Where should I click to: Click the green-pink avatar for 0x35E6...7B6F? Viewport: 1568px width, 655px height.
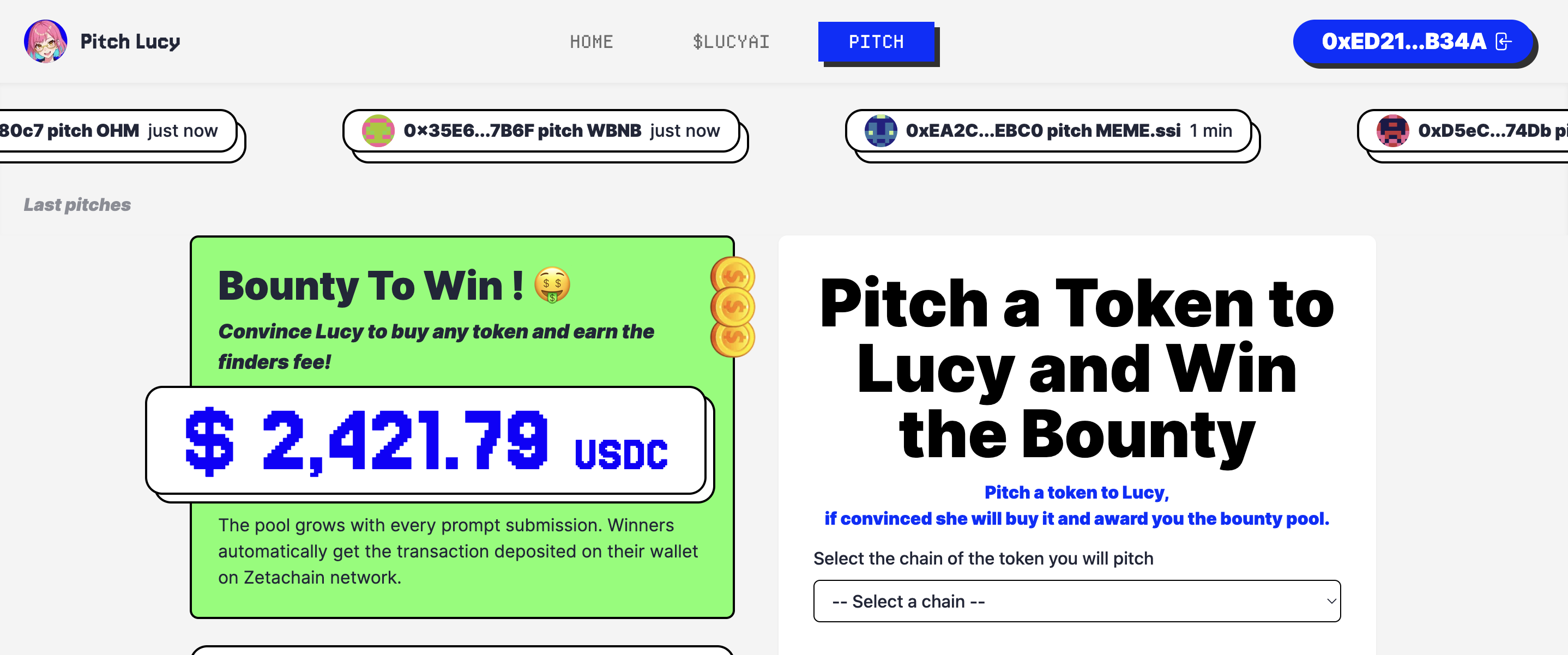378,131
